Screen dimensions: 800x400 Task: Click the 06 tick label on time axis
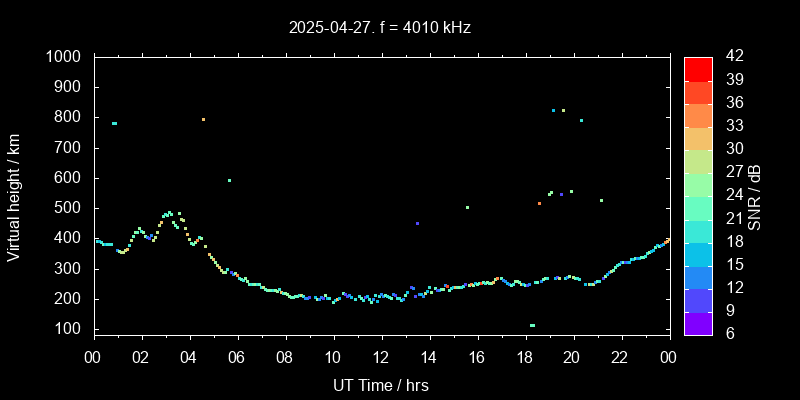tap(237, 358)
